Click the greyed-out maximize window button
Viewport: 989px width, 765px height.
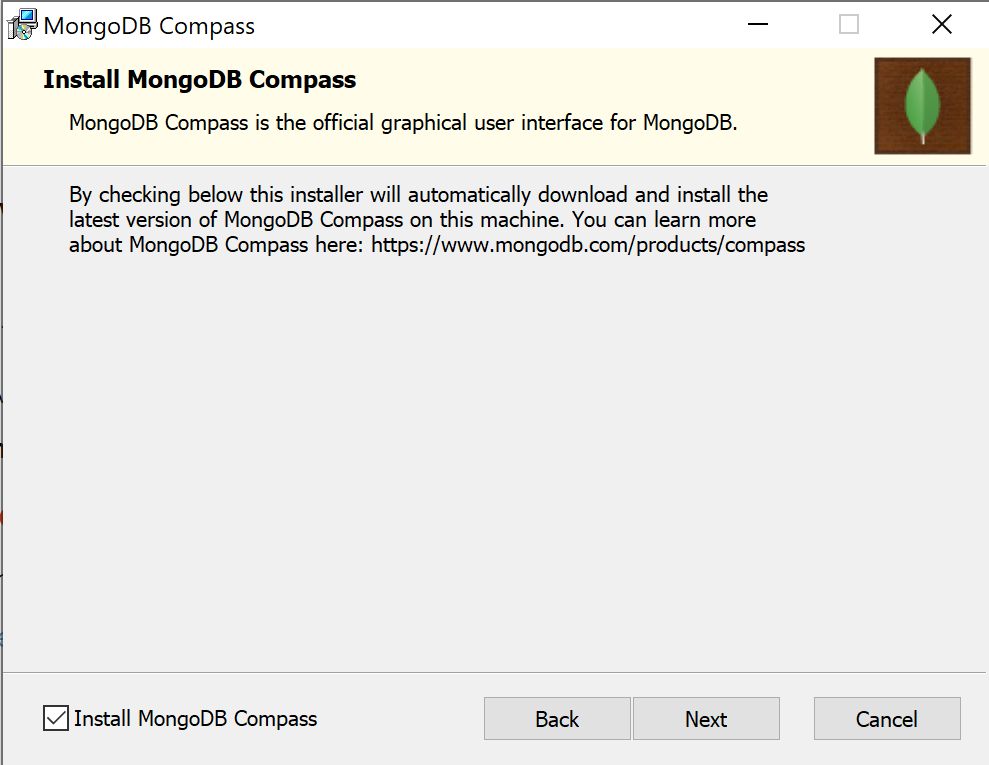tap(849, 25)
